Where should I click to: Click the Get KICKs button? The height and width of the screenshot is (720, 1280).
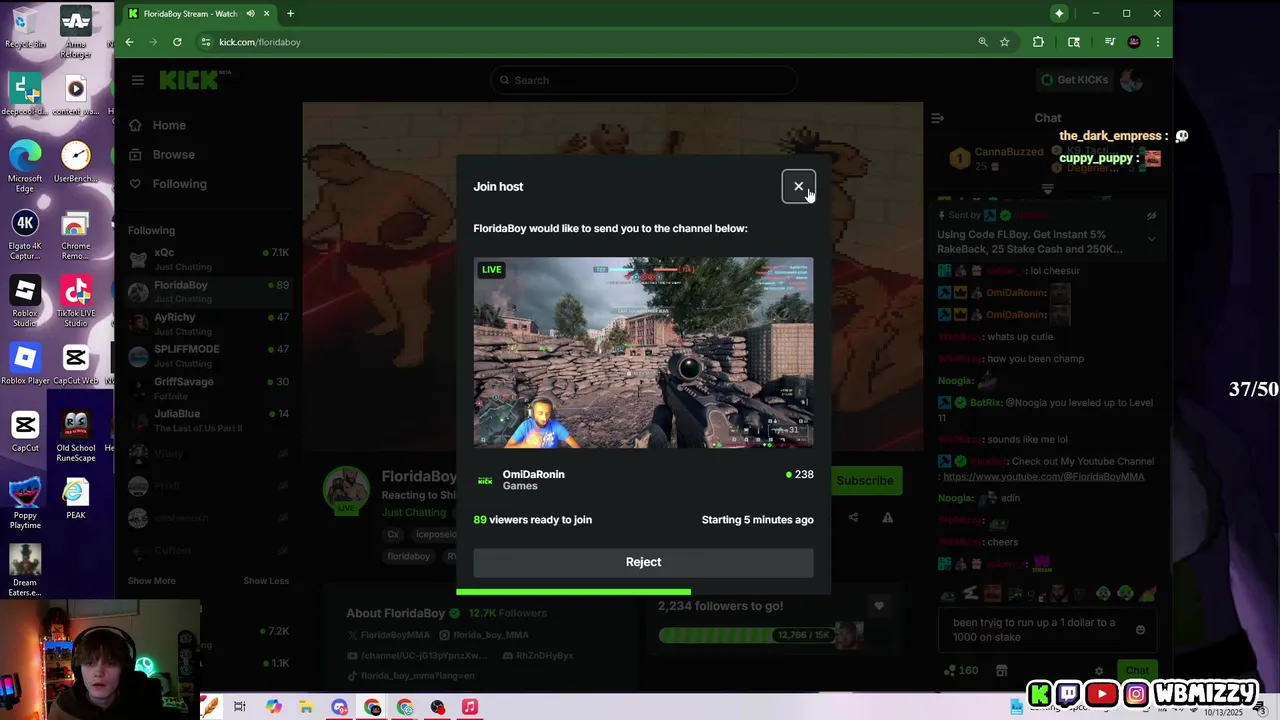pyautogui.click(x=1074, y=80)
